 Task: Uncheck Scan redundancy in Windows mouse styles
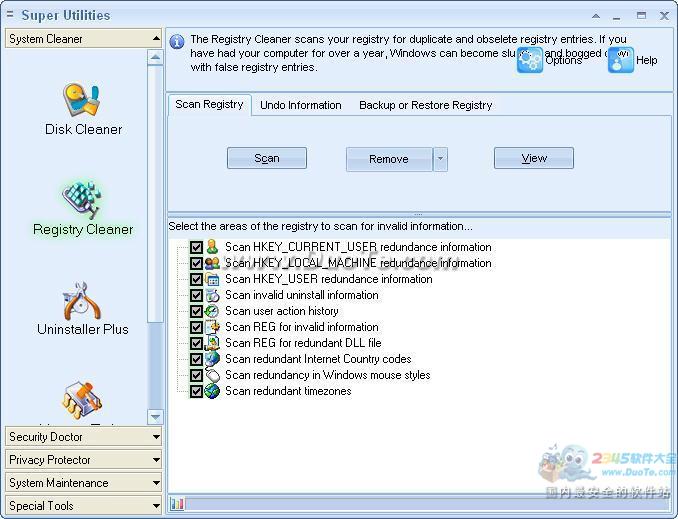click(196, 375)
